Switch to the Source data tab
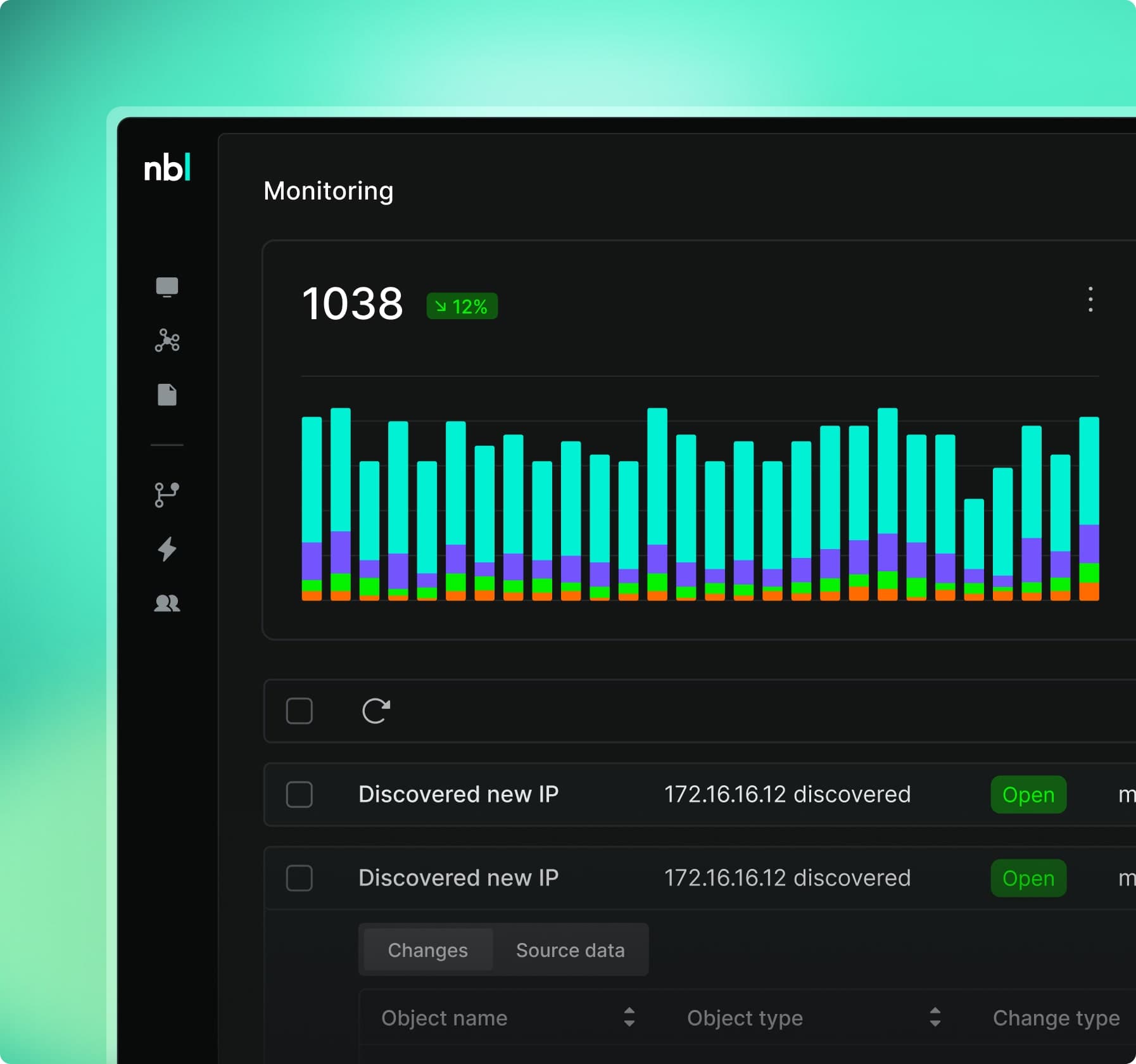Viewport: 1136px width, 1064px height. [570, 950]
